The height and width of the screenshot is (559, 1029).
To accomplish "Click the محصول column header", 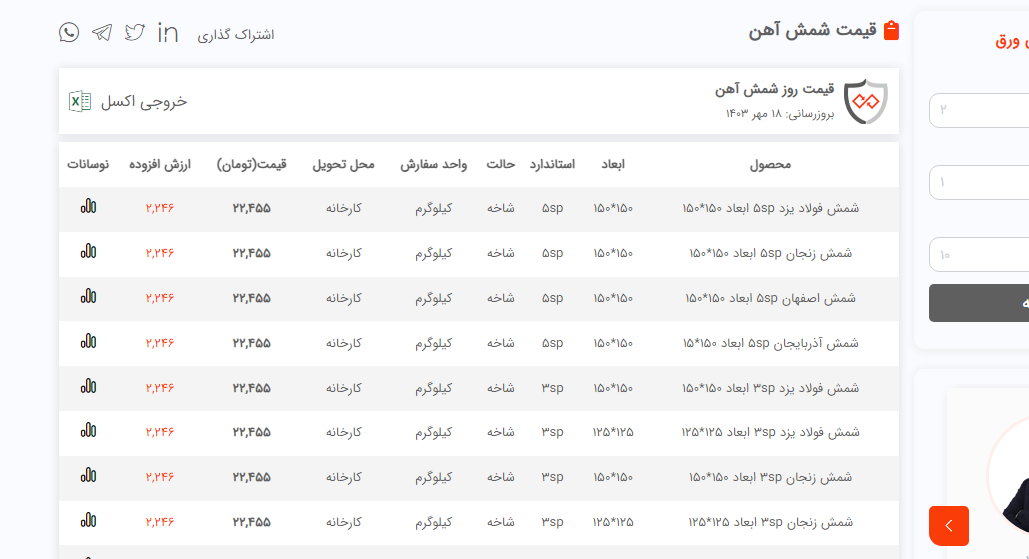I will tap(770, 164).
